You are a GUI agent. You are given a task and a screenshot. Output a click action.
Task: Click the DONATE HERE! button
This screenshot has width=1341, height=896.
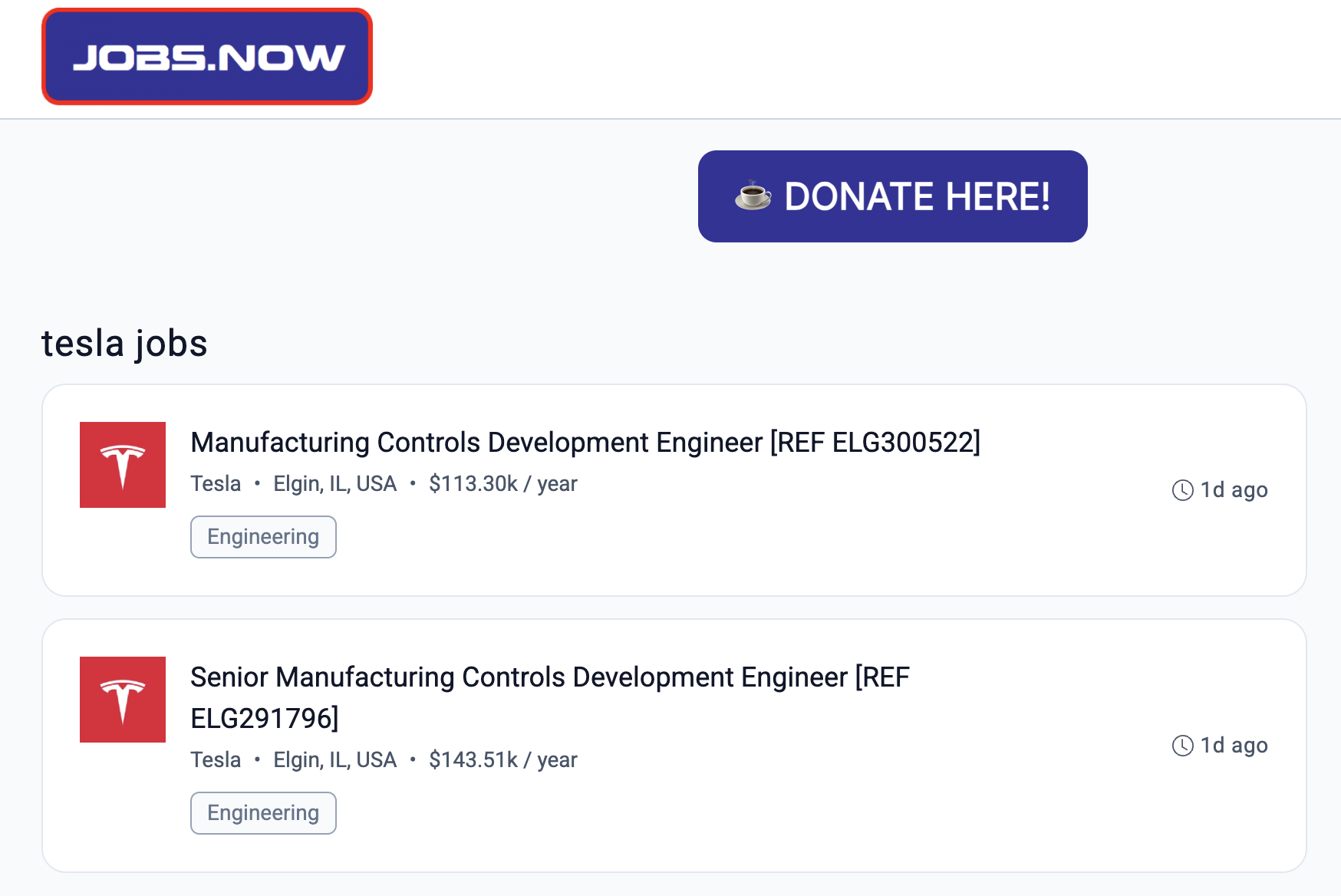click(892, 196)
